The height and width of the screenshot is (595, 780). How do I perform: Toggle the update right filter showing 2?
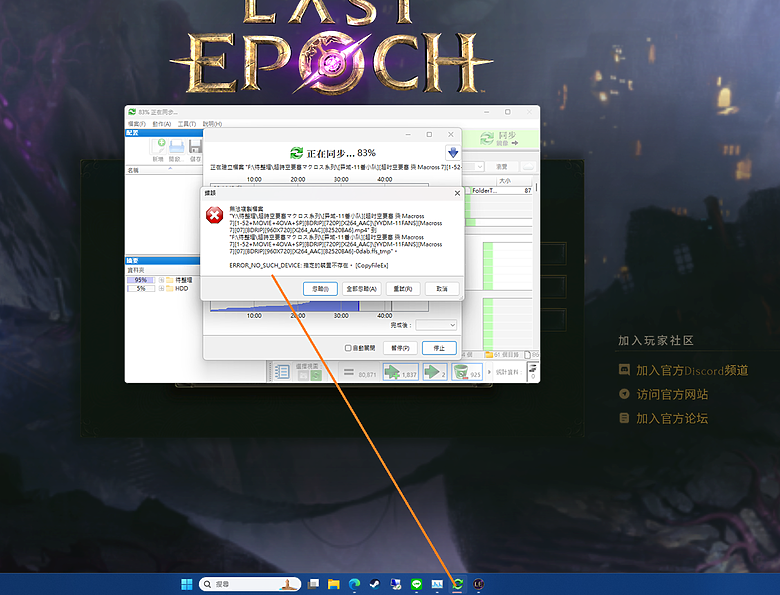click(435, 372)
